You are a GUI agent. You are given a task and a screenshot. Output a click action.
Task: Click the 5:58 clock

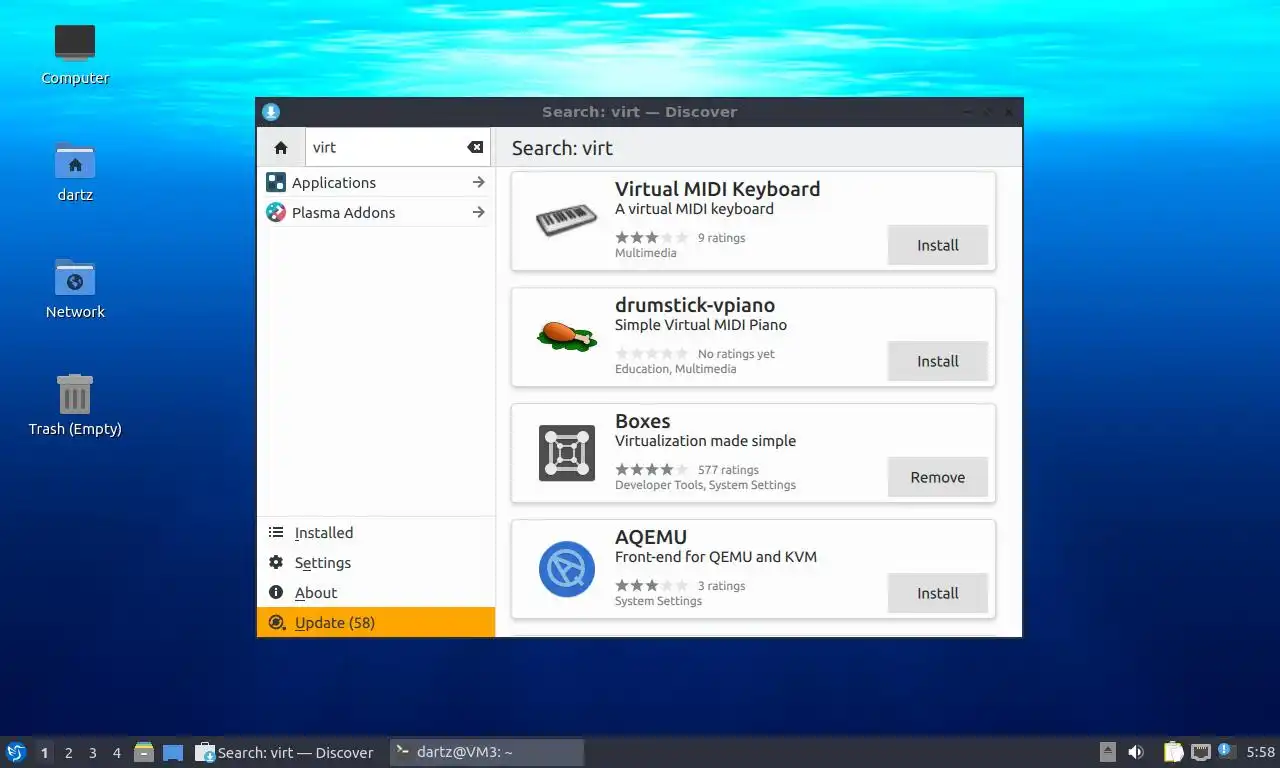pos(1260,752)
